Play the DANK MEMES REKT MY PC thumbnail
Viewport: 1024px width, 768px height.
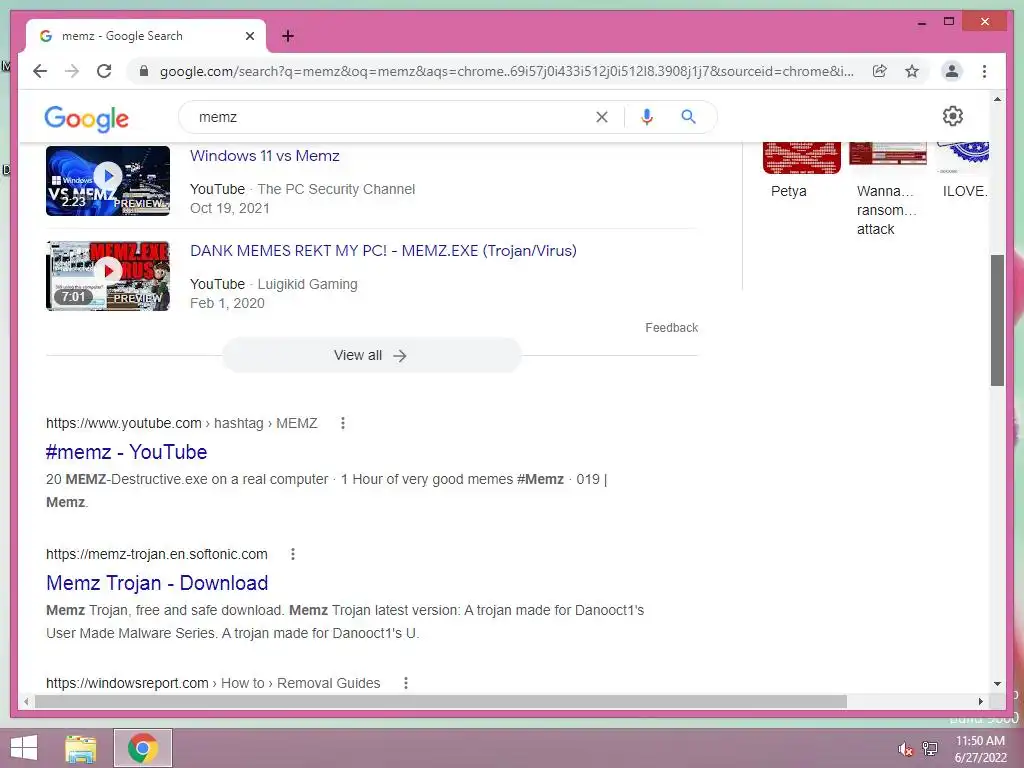pyautogui.click(x=108, y=276)
